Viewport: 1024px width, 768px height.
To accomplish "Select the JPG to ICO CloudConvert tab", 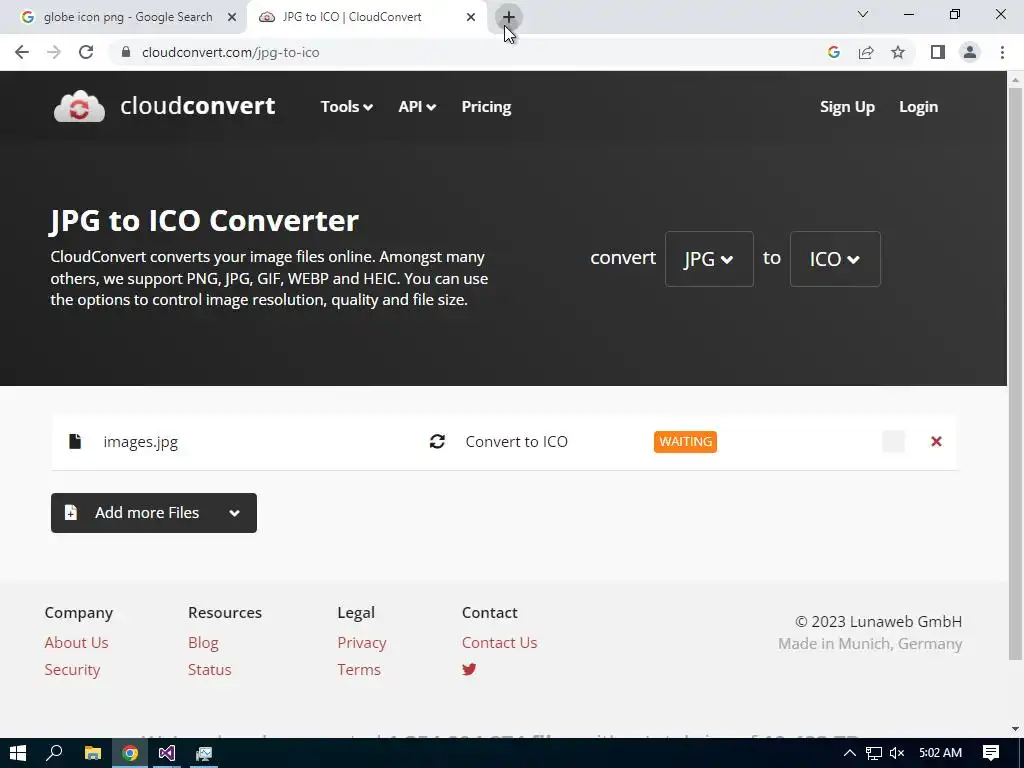I will [x=367, y=17].
